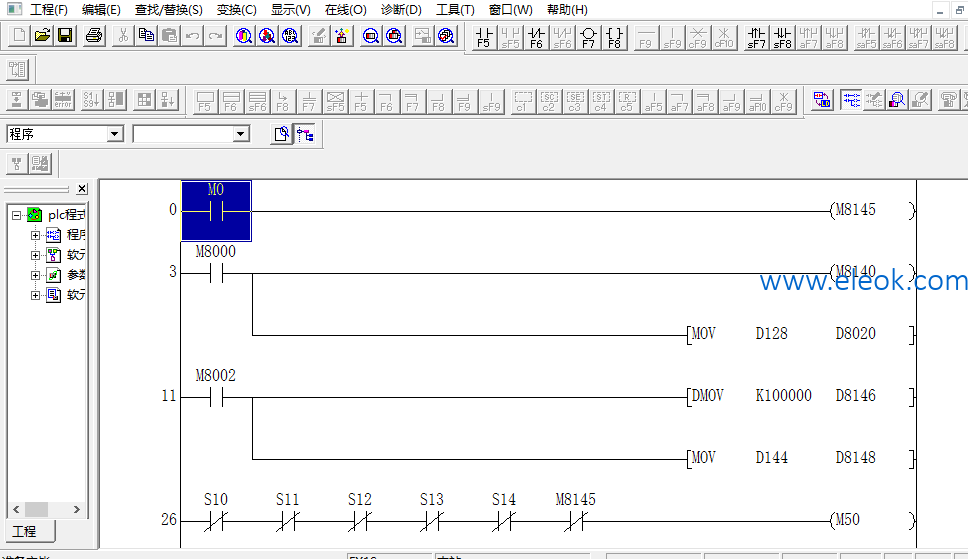
Task: Click the PLC write icon with sparkles
Action: pyautogui.click(x=341, y=35)
